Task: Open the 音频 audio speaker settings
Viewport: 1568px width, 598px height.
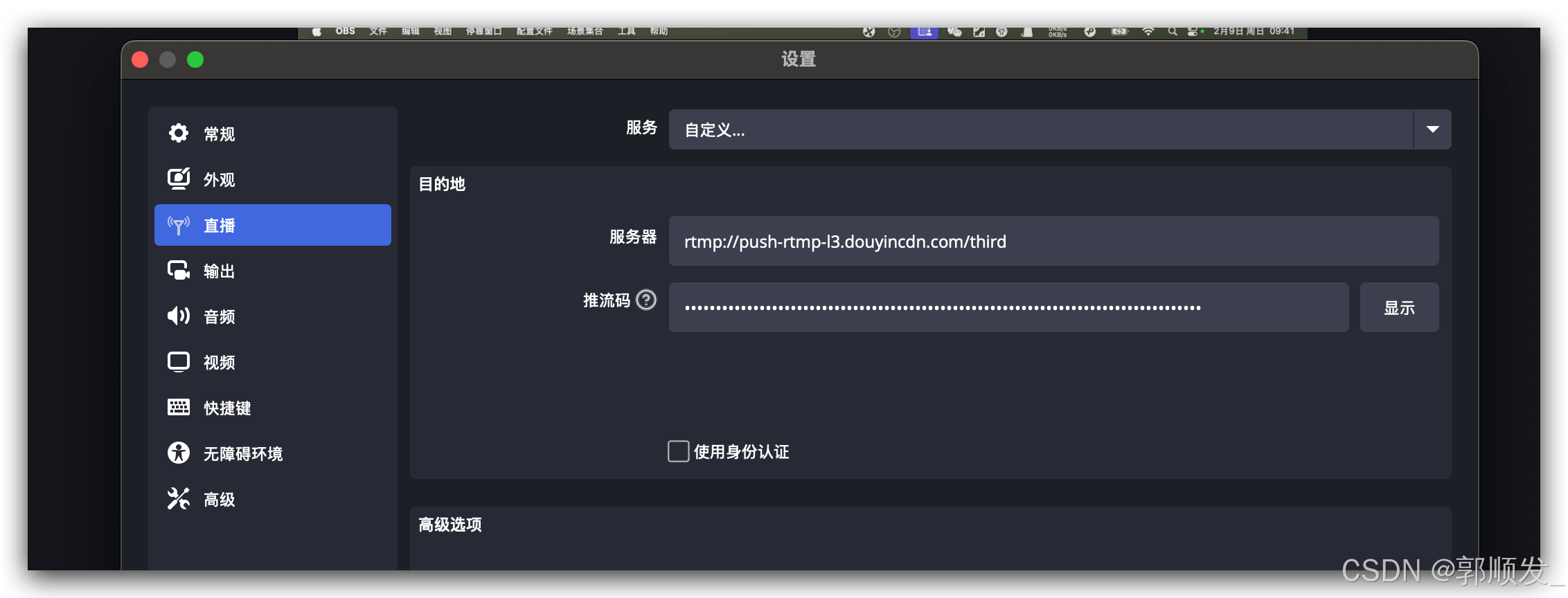Action: pos(272,316)
